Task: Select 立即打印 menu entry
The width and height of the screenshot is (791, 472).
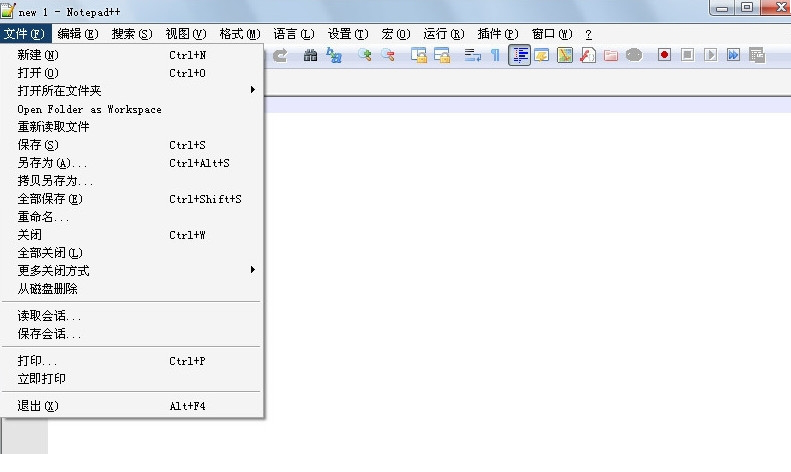Action: (x=132, y=378)
